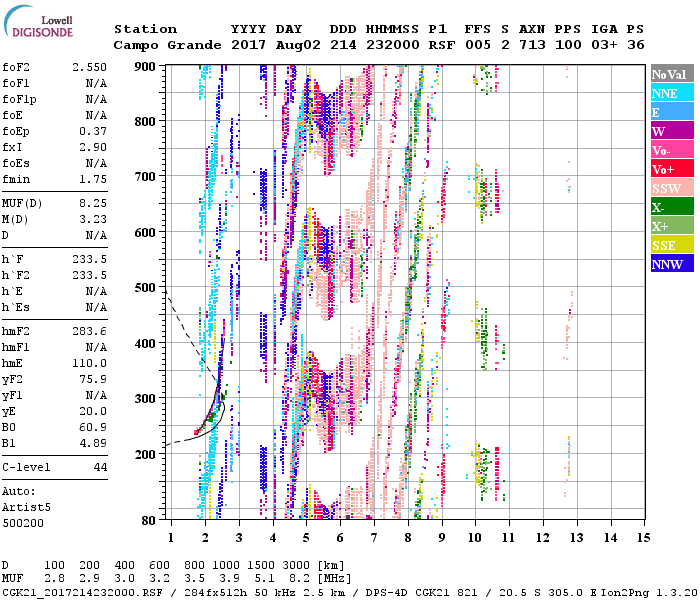Click the Campo Grande station name
Viewport: 700px width, 600px height.
click(167, 45)
